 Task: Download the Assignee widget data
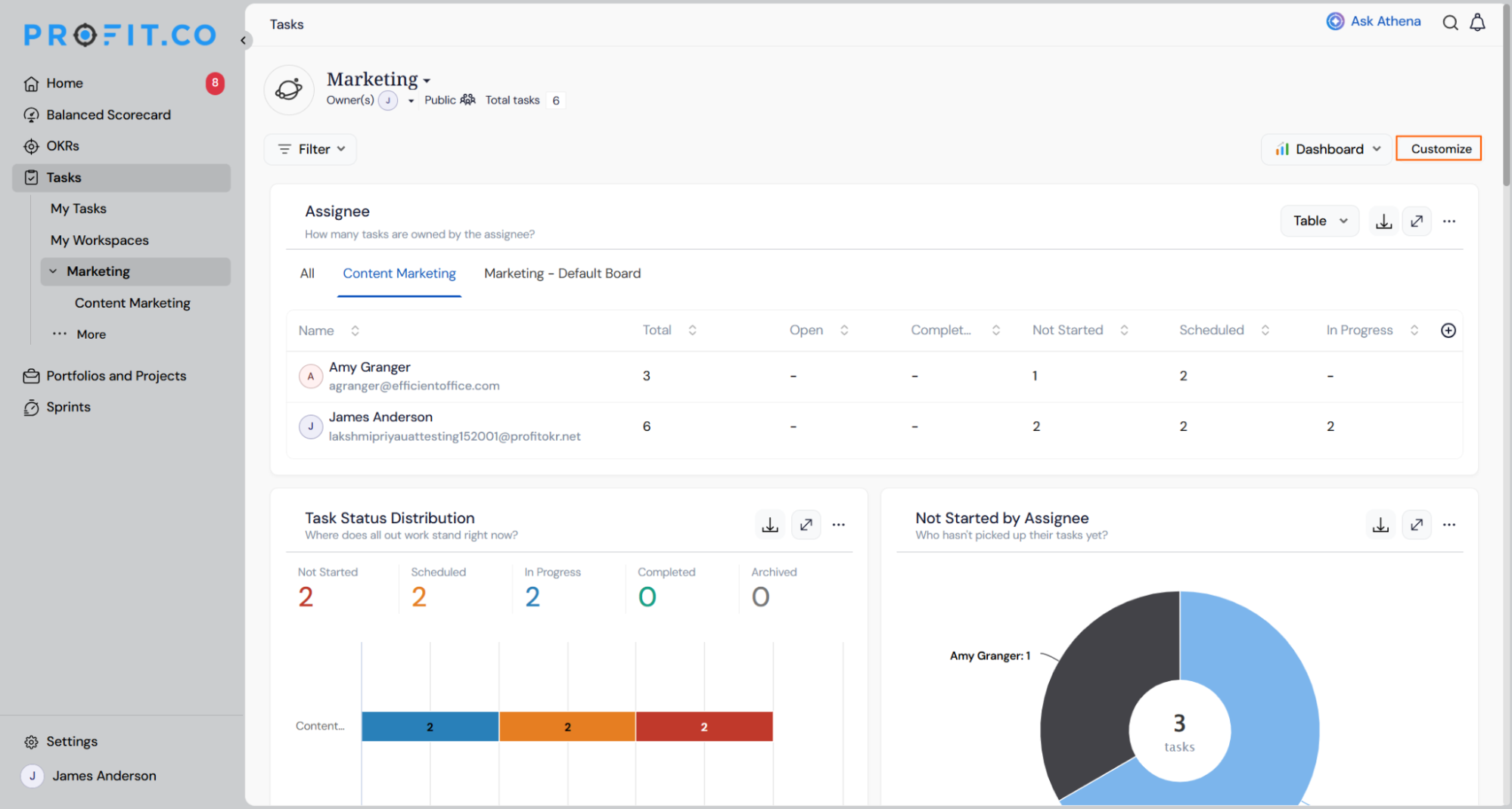click(x=1383, y=221)
